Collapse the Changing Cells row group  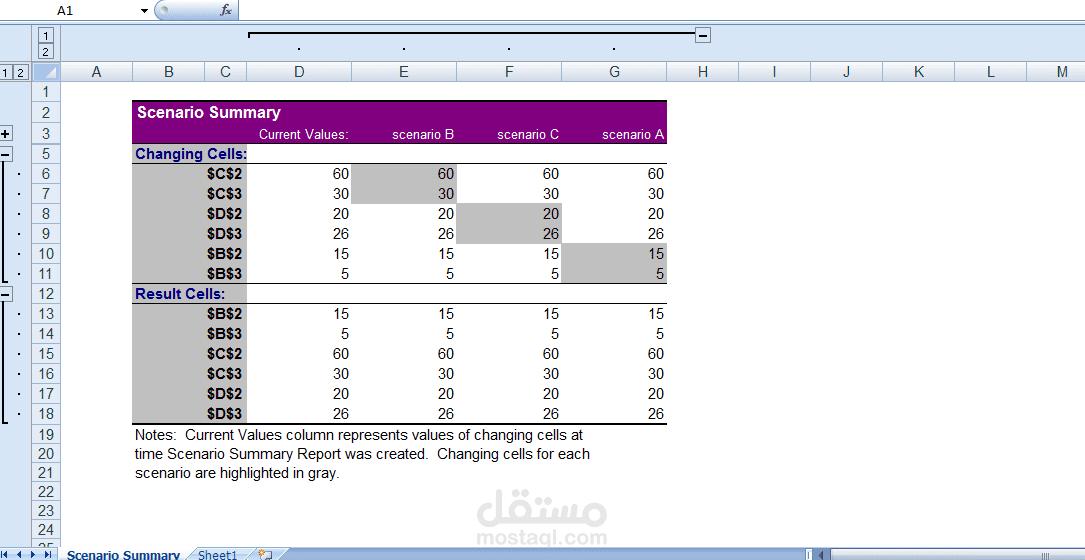click(6, 154)
